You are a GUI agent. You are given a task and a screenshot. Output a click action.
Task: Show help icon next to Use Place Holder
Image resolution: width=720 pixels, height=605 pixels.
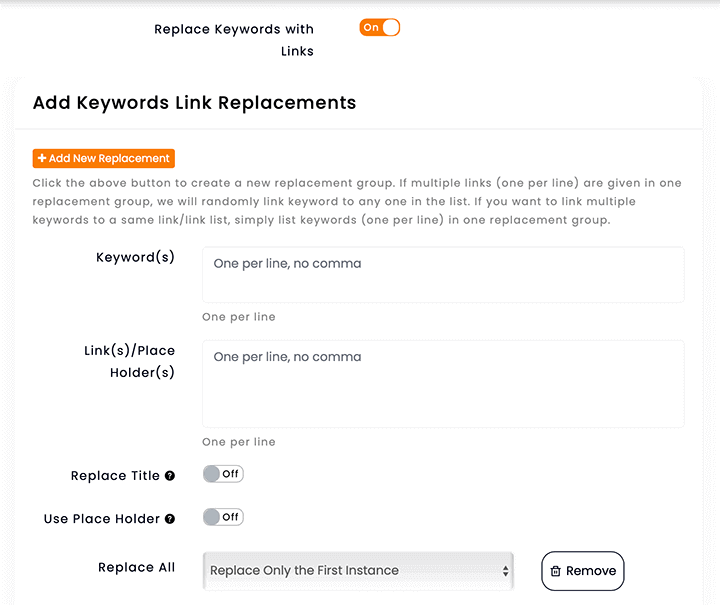tap(170, 519)
